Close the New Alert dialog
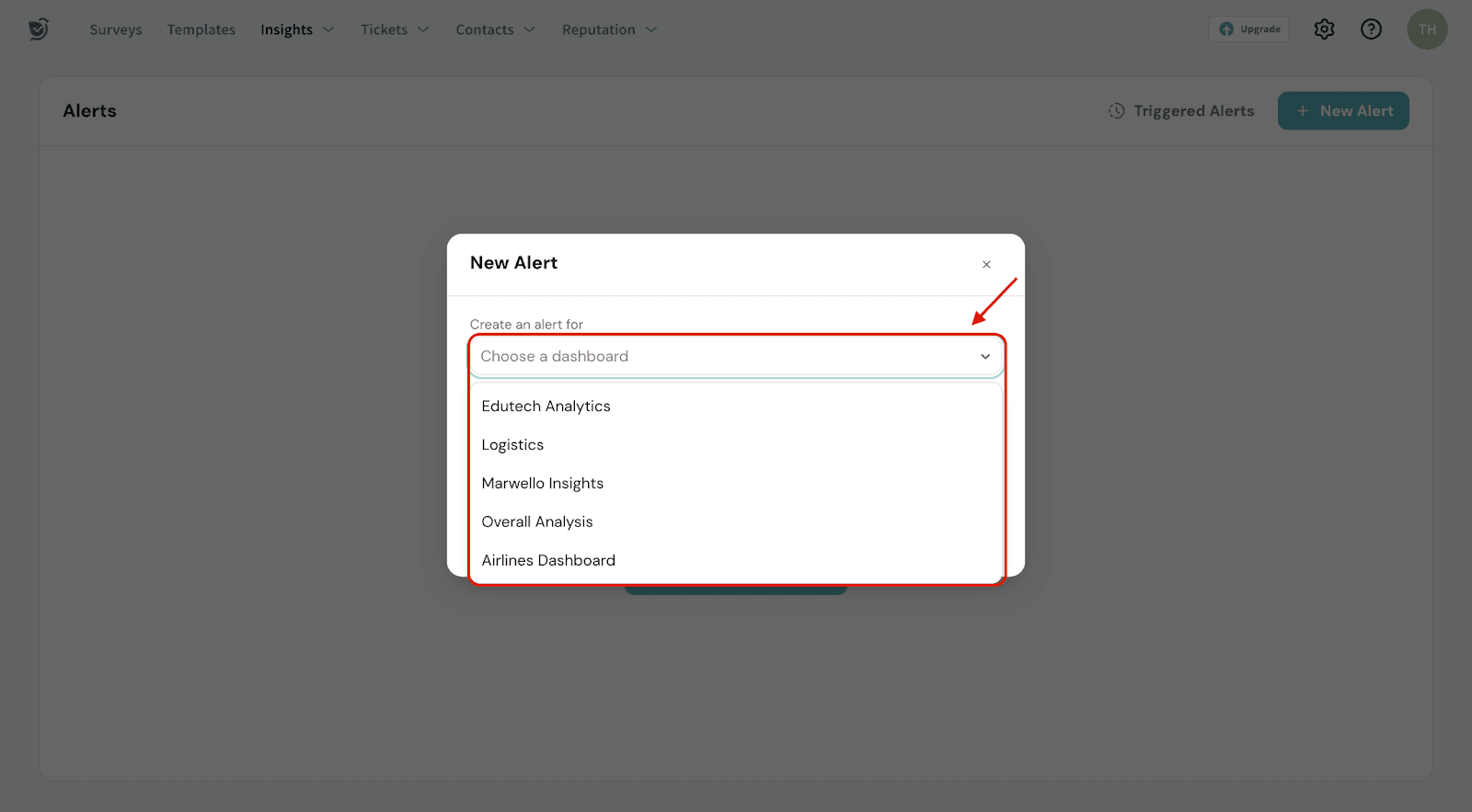Viewport: 1472px width, 812px height. (986, 265)
